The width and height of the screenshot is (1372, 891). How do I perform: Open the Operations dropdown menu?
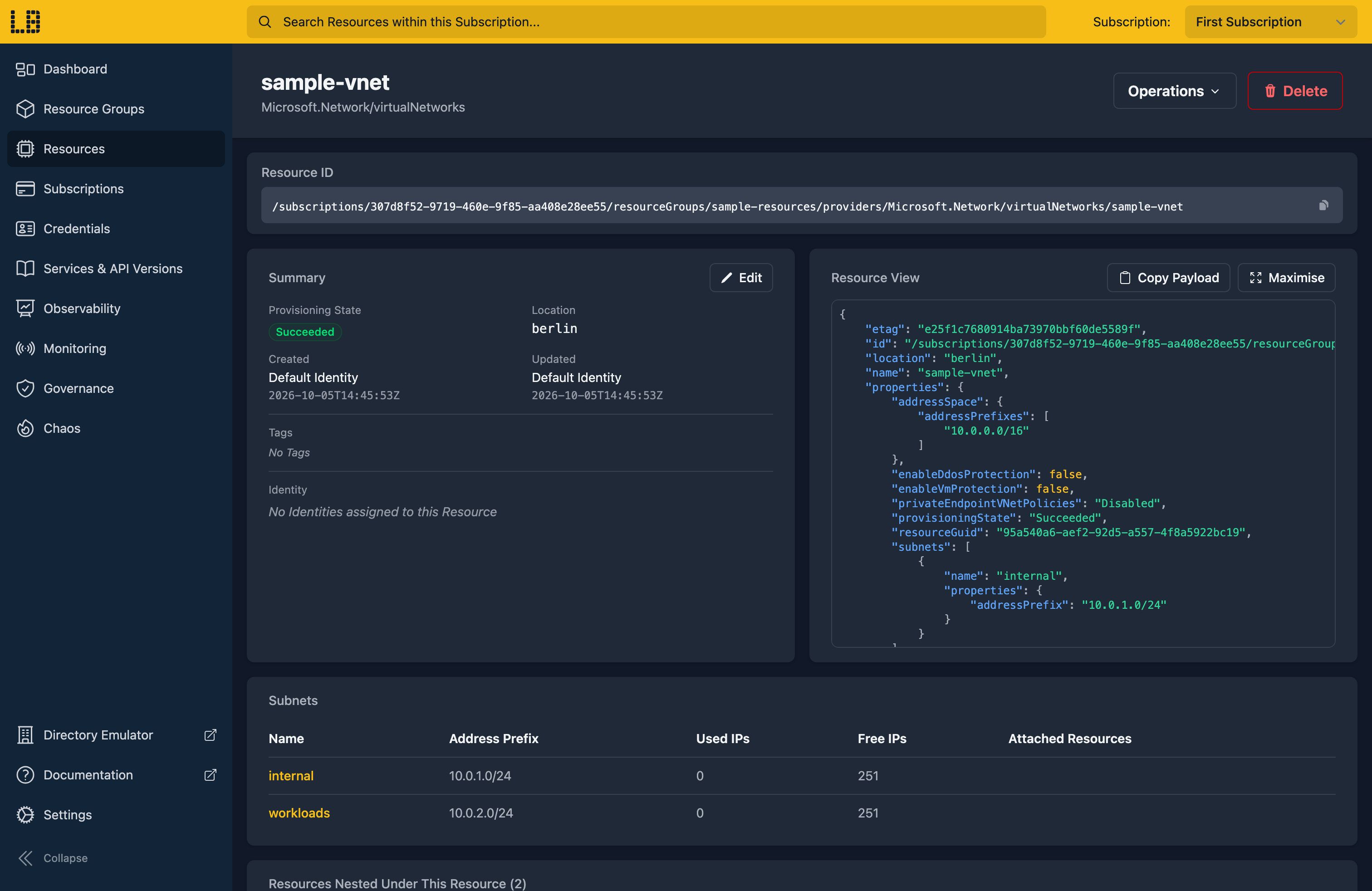pyautogui.click(x=1174, y=91)
